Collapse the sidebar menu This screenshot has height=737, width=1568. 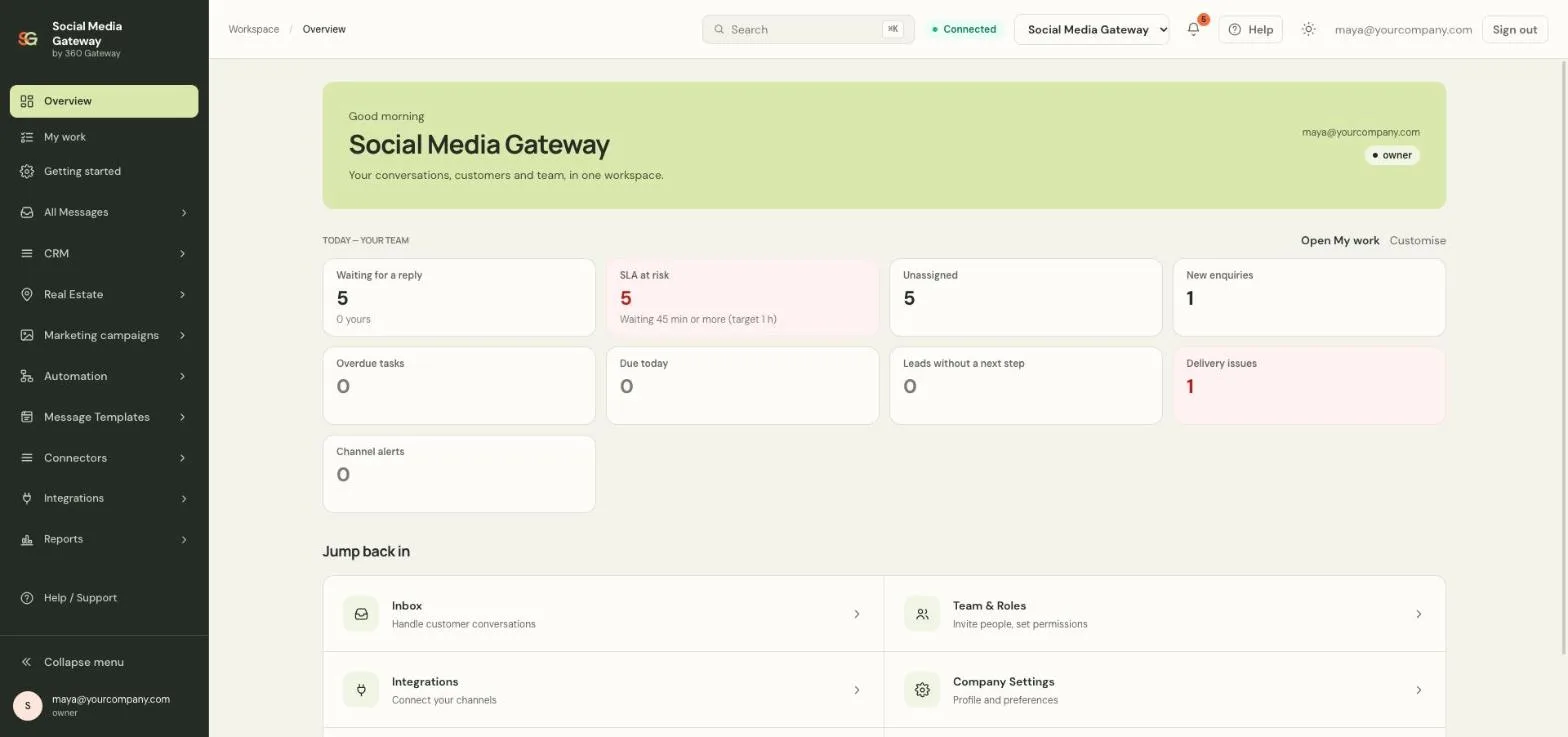coord(104,662)
